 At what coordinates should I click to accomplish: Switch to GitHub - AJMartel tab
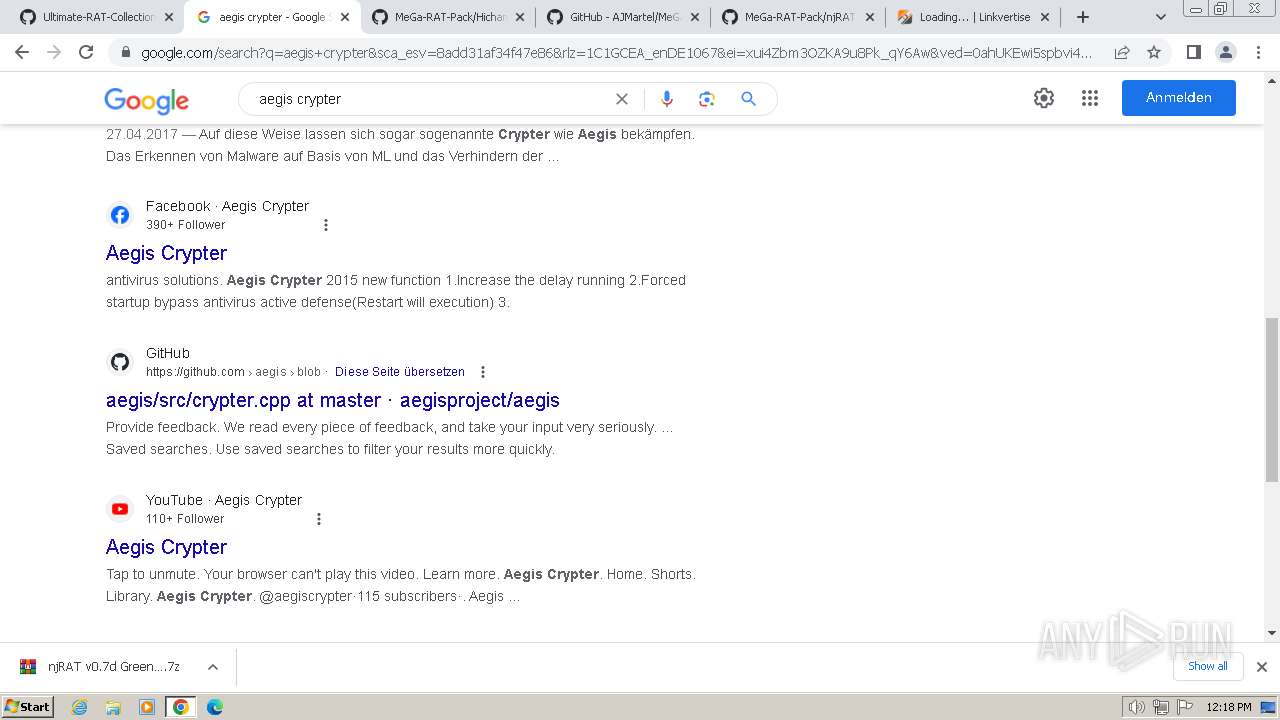point(623,17)
